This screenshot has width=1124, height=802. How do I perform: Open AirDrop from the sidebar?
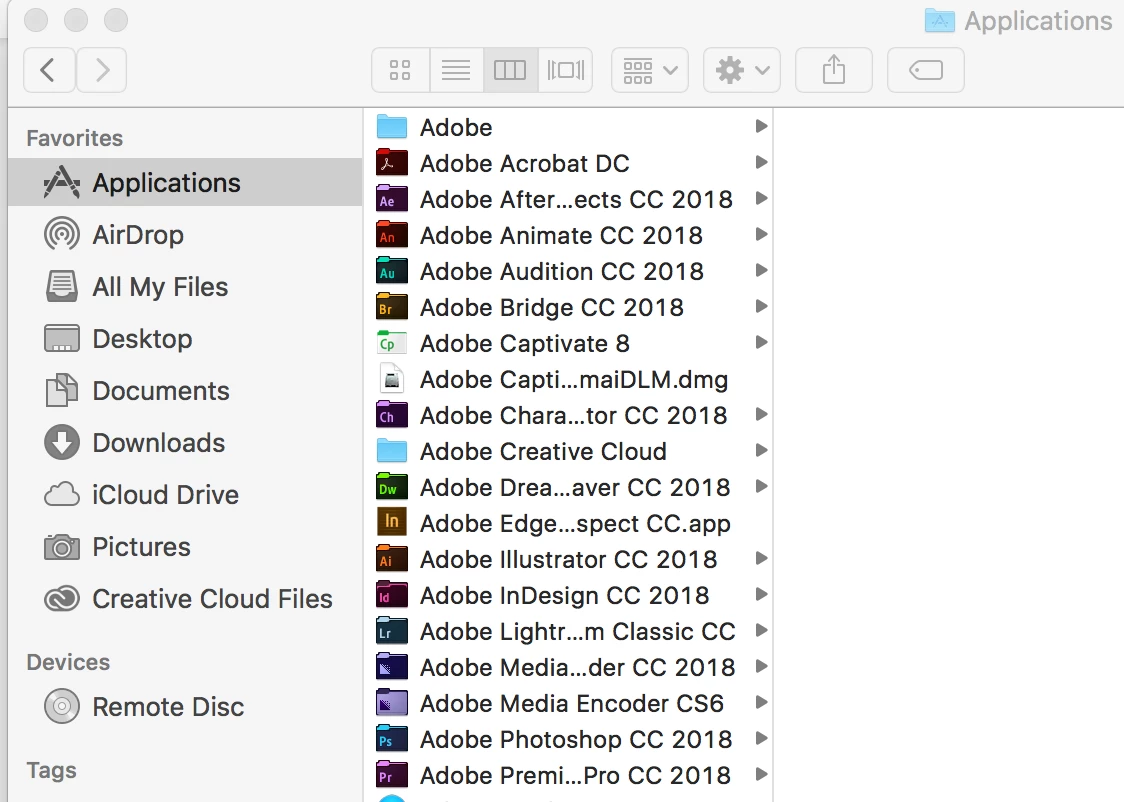(185, 235)
